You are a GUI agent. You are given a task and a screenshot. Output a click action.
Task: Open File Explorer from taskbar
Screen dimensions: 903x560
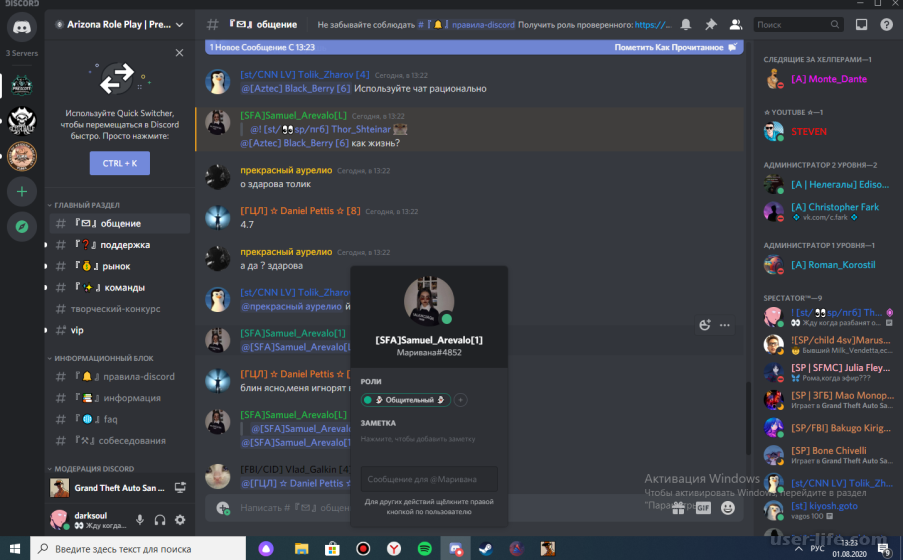pos(301,548)
